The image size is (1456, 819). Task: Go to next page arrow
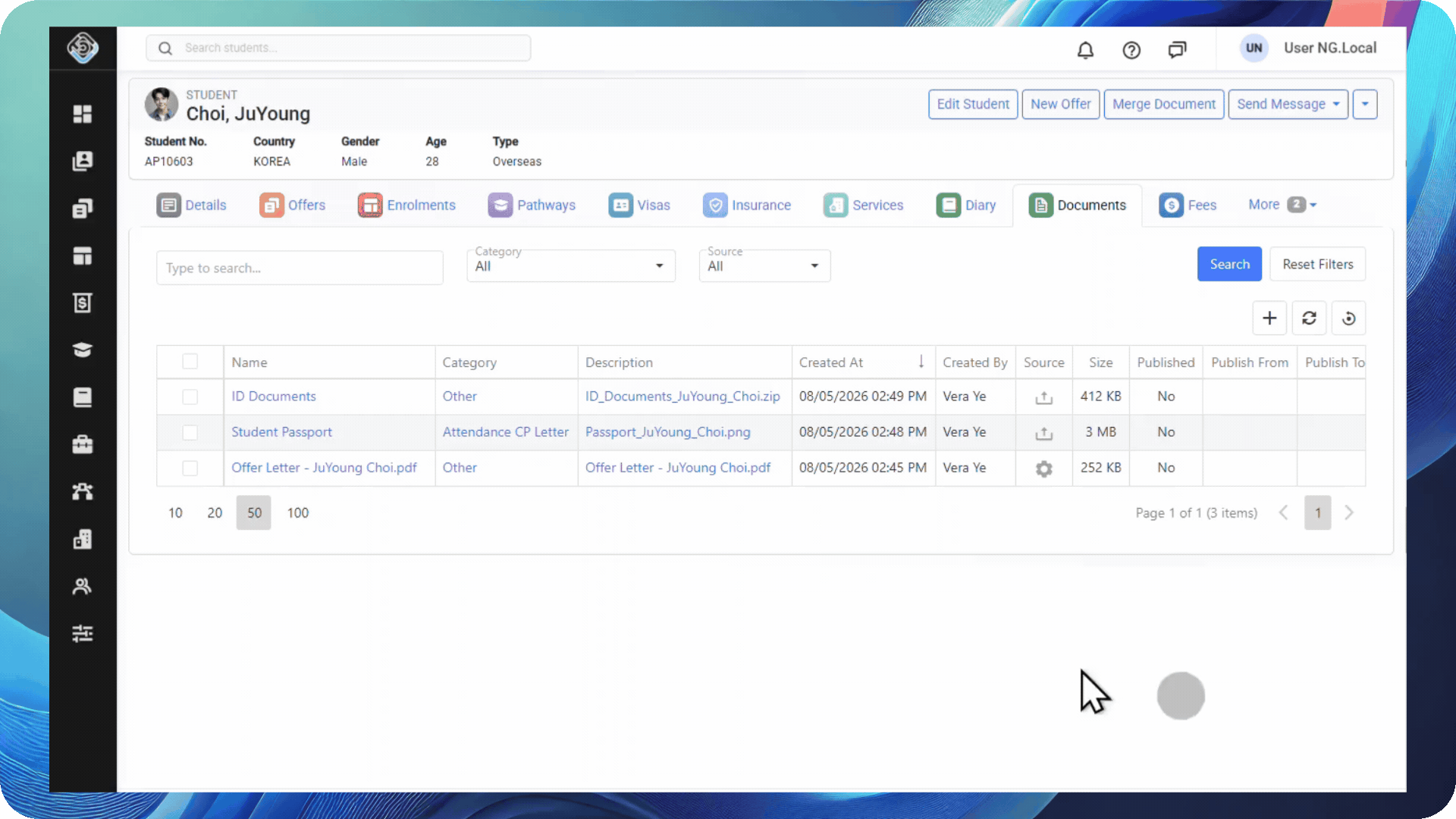[1348, 513]
